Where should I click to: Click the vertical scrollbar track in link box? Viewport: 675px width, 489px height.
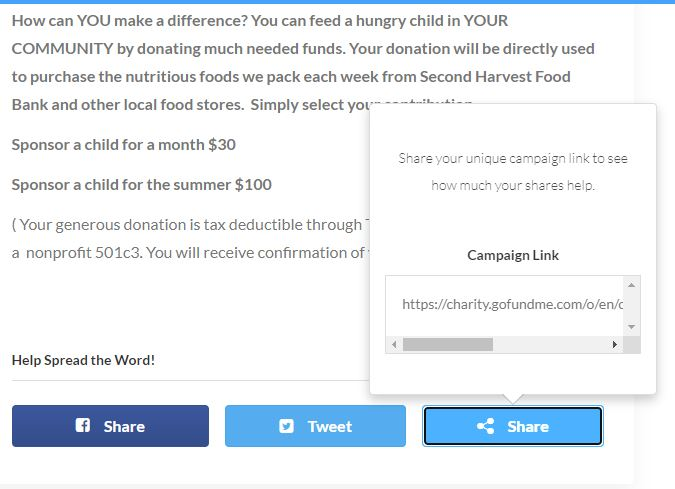coord(631,305)
